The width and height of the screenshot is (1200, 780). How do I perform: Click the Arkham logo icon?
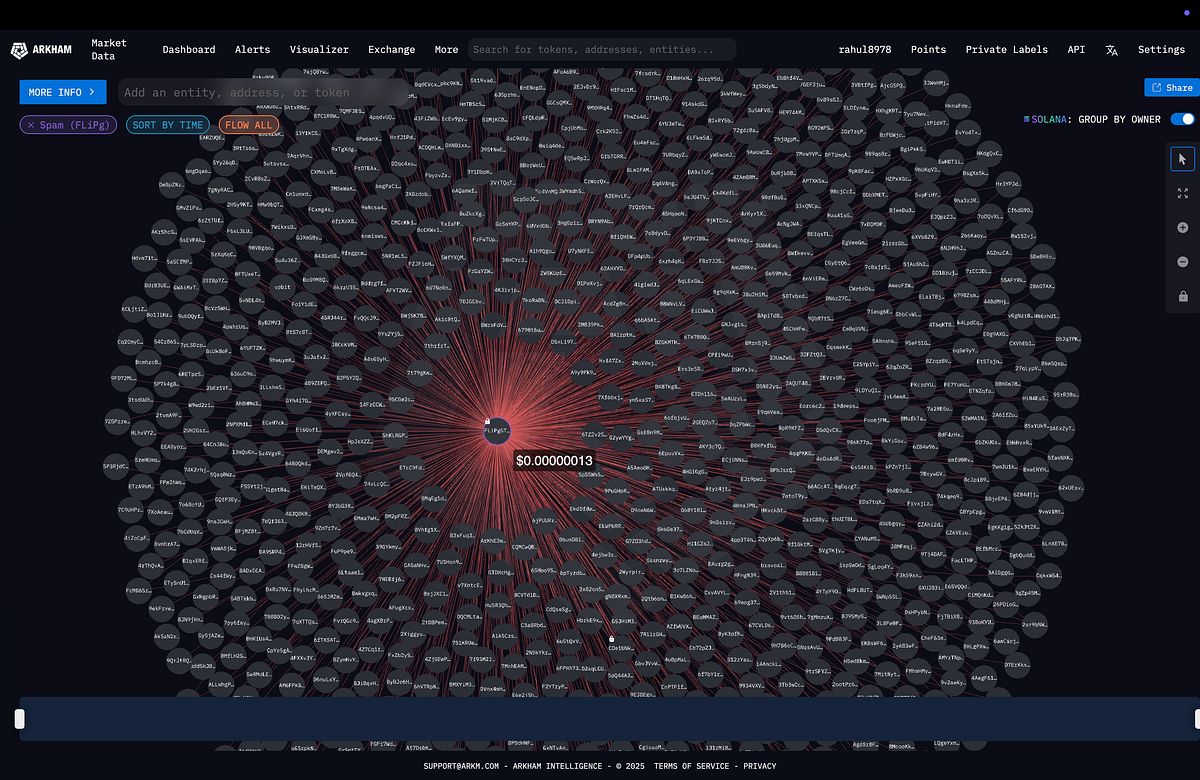tap(20, 50)
